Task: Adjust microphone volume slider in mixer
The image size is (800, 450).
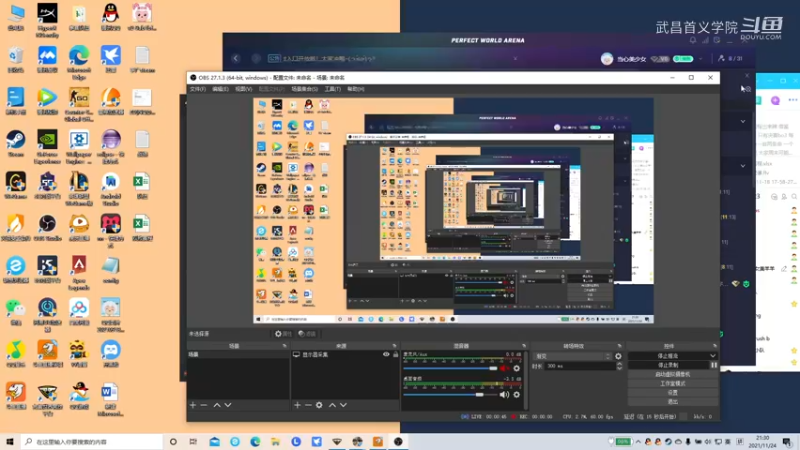Action: pyautogui.click(x=450, y=368)
